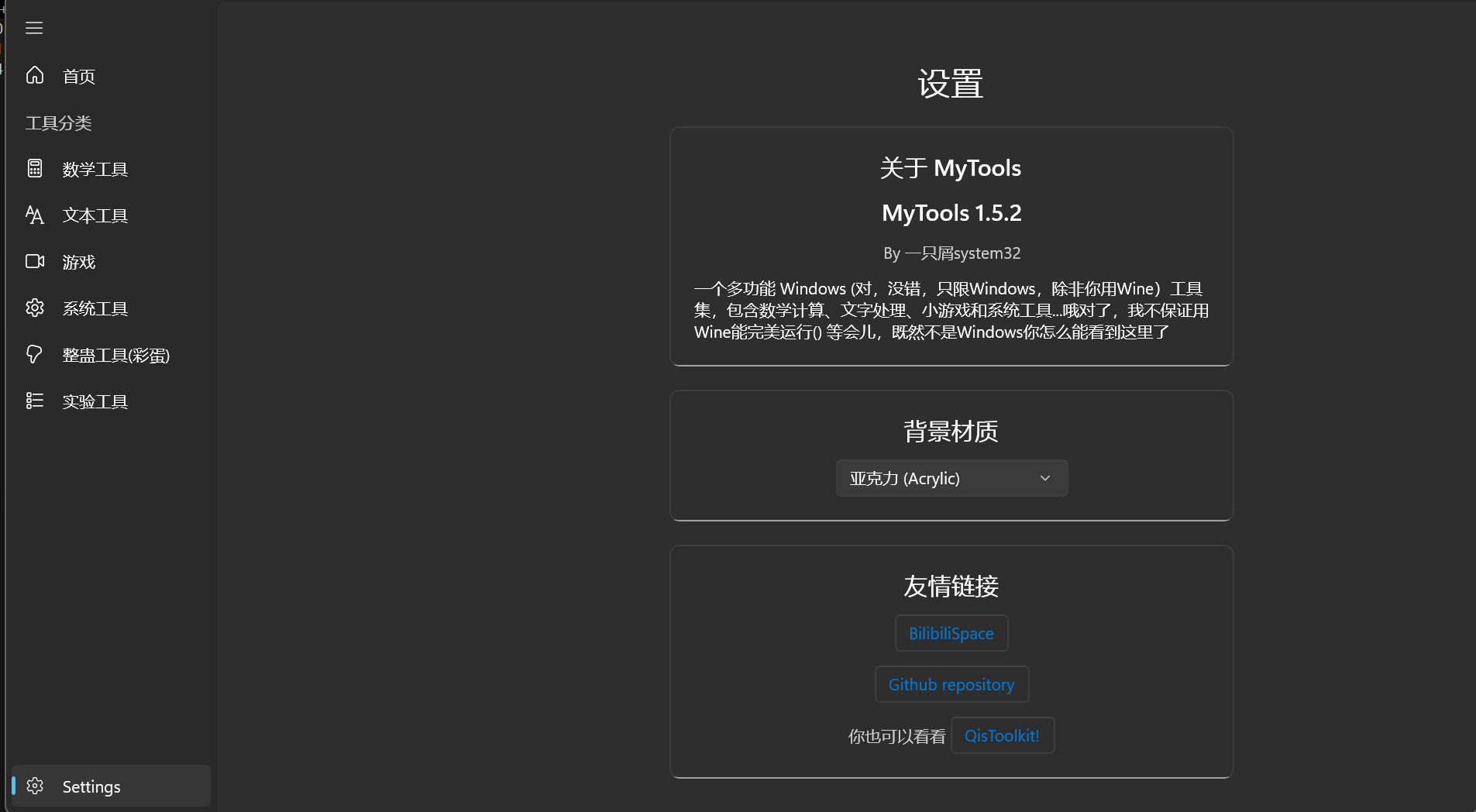Click the font icon for 文本工具
This screenshot has width=1476, height=812.
click(35, 215)
